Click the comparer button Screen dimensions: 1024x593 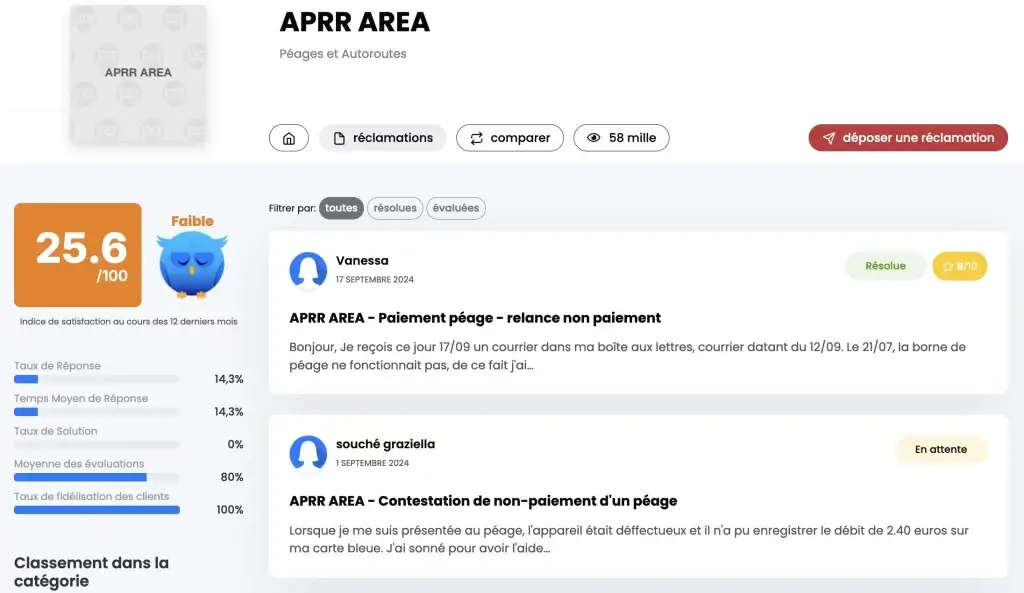[x=510, y=138]
